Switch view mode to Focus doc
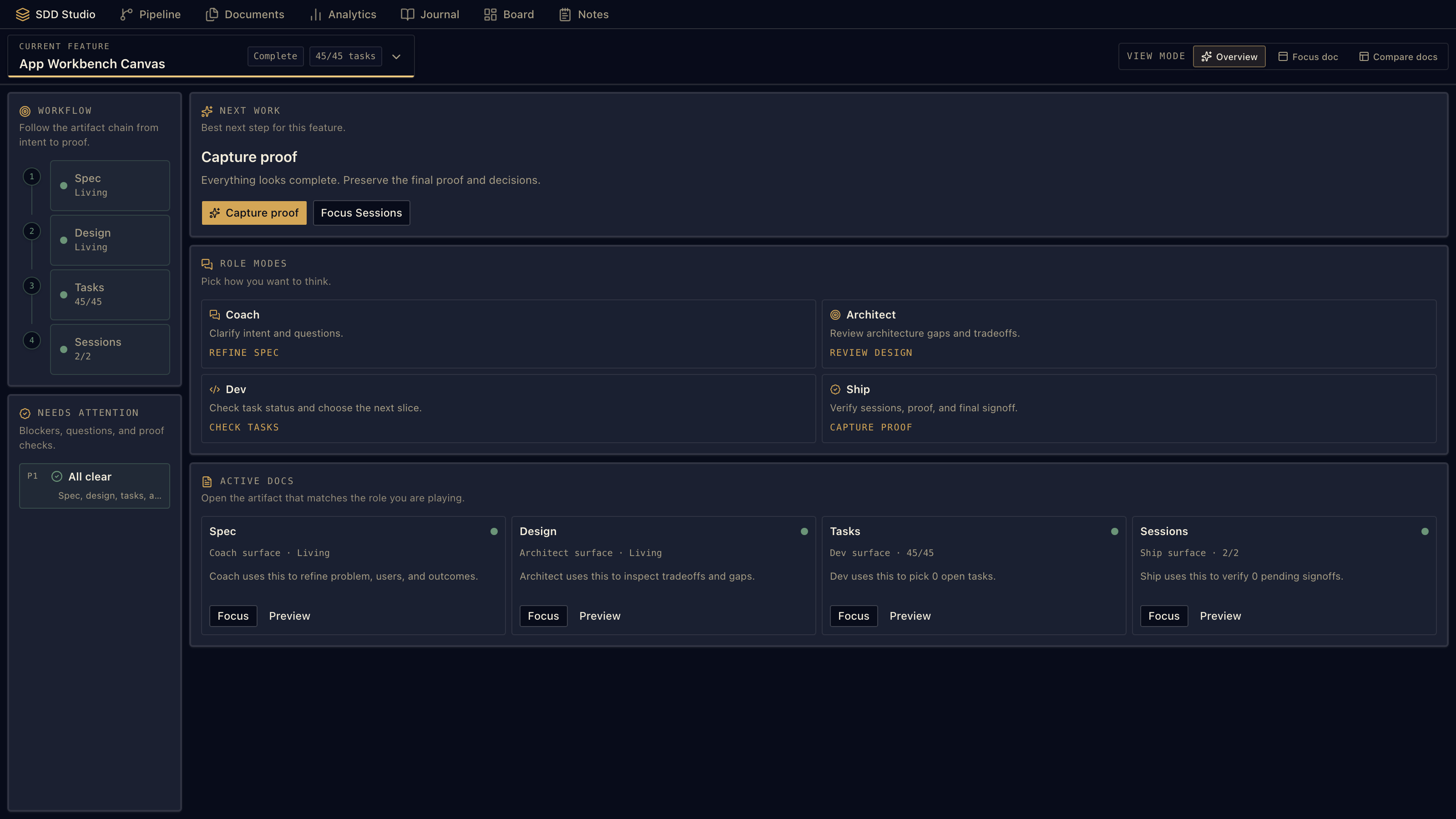 point(1308,56)
